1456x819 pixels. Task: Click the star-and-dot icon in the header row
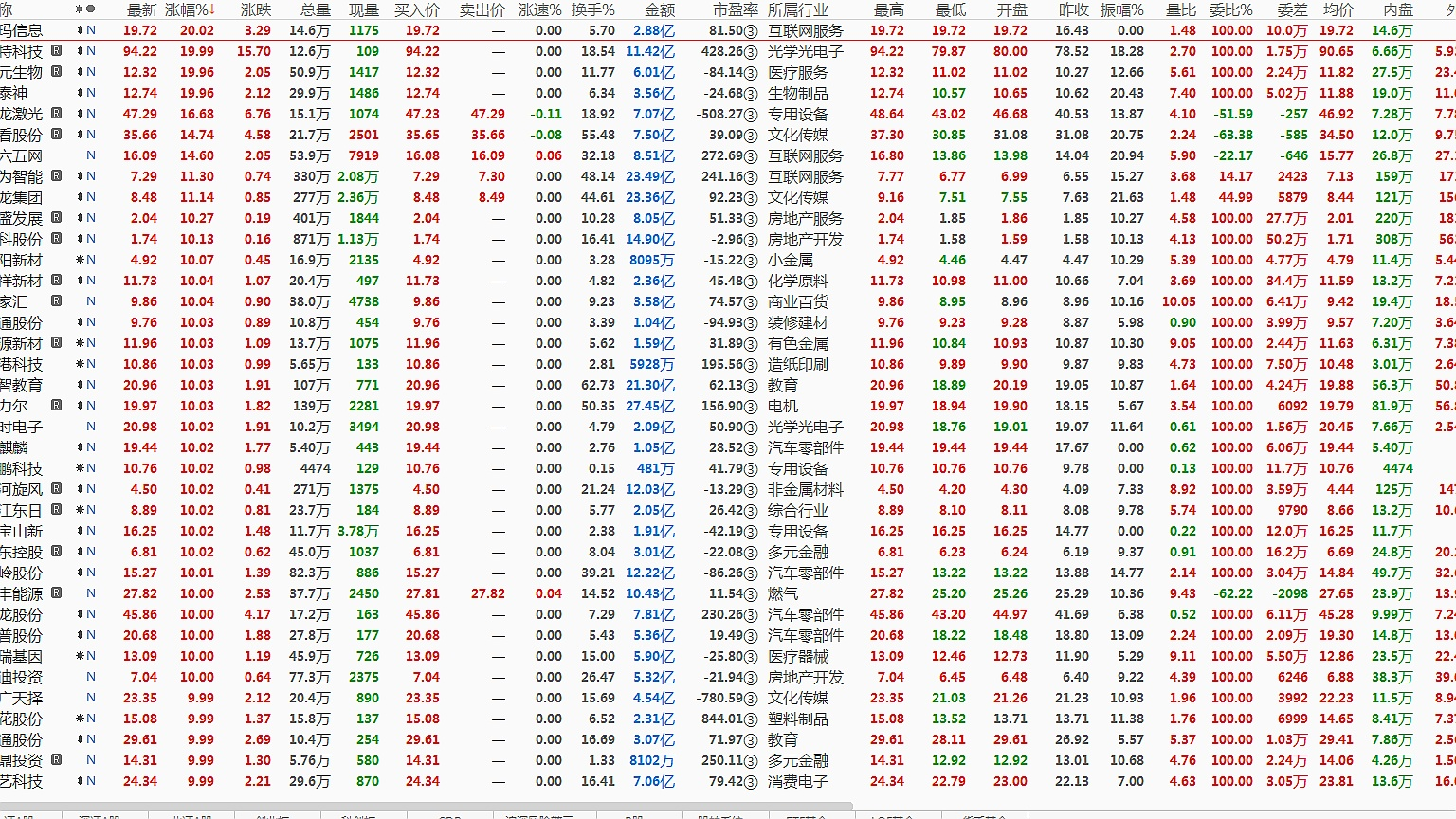pyautogui.click(x=85, y=9)
